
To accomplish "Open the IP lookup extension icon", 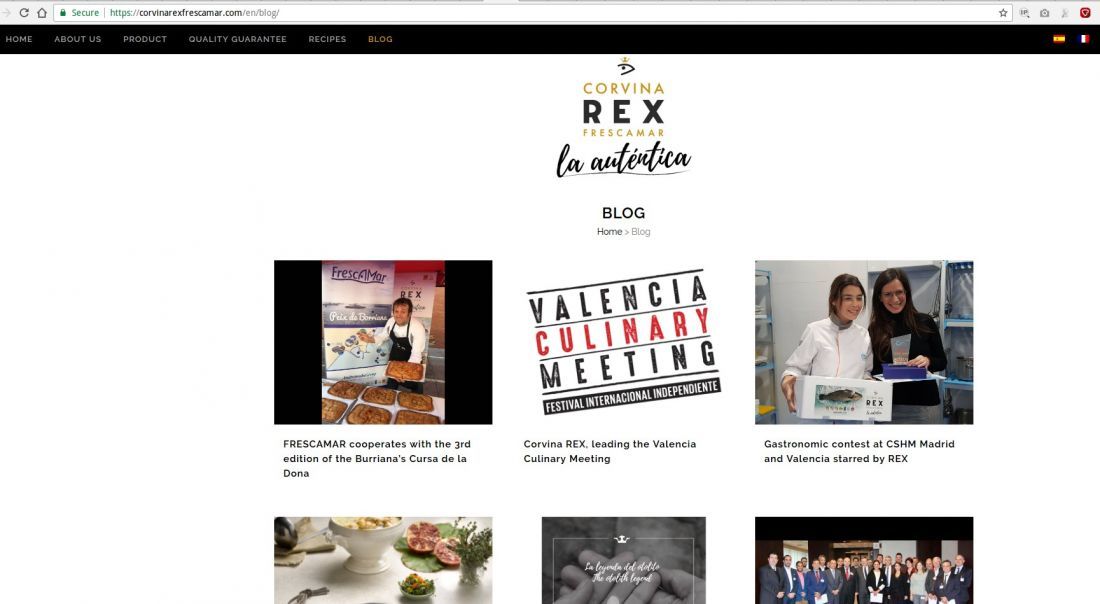I will click(1024, 13).
